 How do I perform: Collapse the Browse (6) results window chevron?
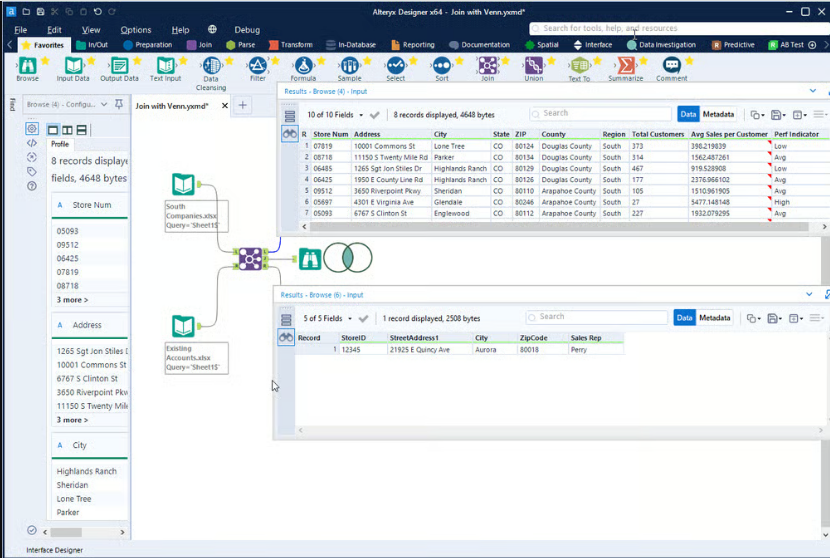point(809,294)
